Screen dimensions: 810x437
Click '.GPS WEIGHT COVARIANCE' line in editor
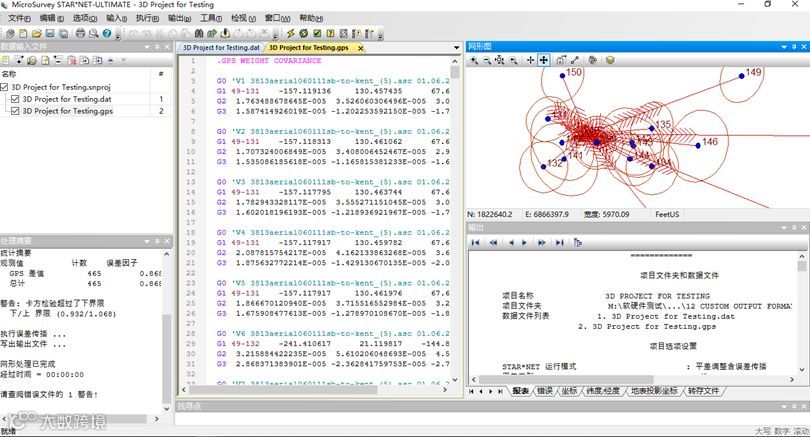pyautogui.click(x=269, y=60)
